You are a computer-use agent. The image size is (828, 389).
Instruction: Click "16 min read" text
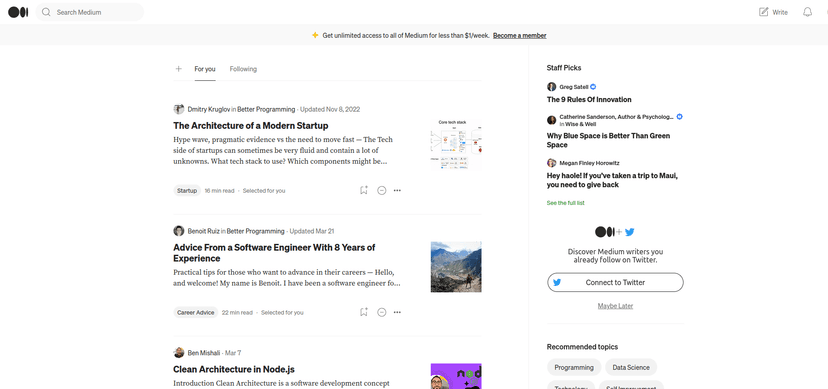coord(219,191)
